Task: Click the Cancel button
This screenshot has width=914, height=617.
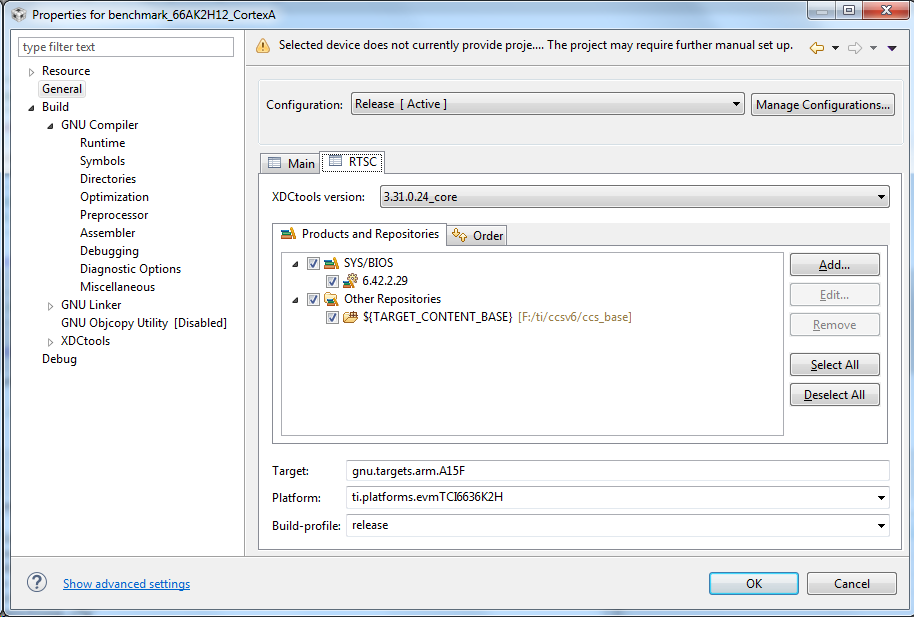Action: point(852,583)
